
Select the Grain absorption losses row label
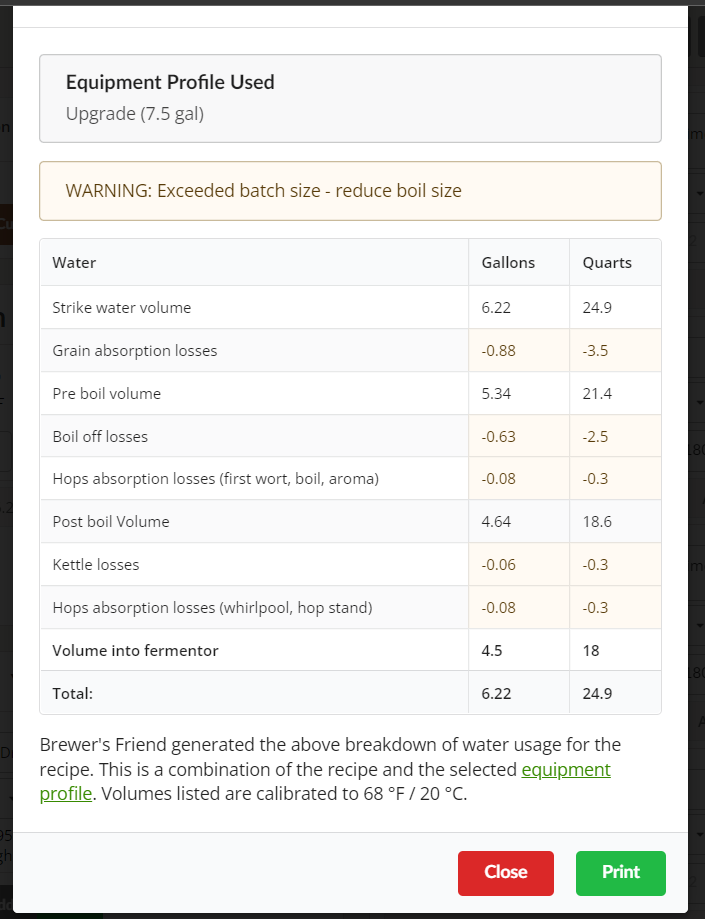click(134, 351)
